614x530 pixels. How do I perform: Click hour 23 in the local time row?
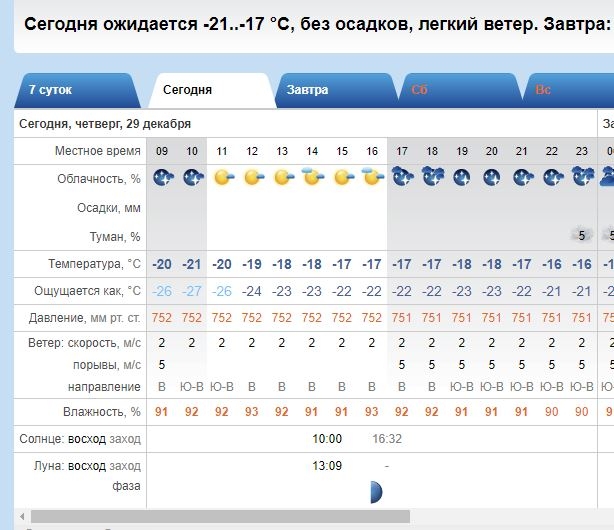click(x=581, y=151)
